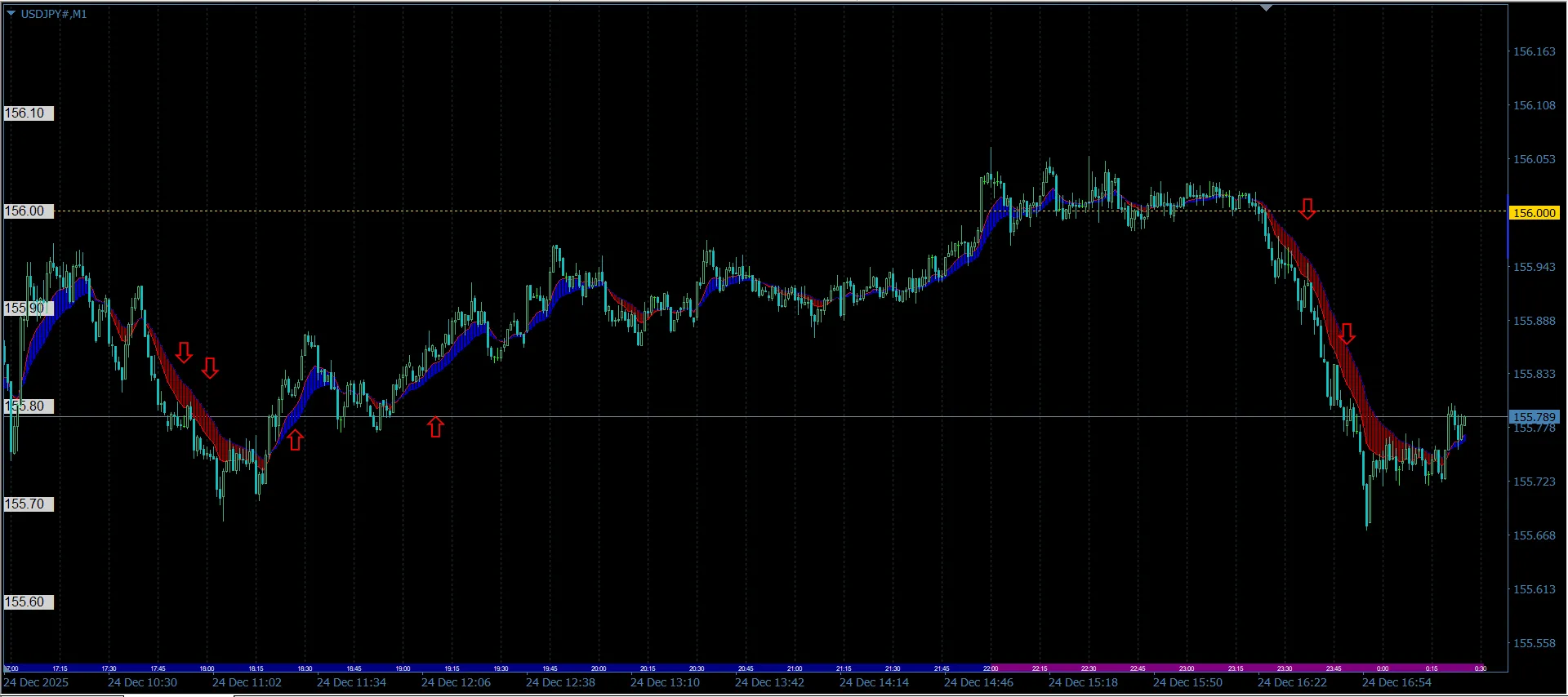
Task: Click the 17:30 mark on the session bar
Action: point(109,668)
